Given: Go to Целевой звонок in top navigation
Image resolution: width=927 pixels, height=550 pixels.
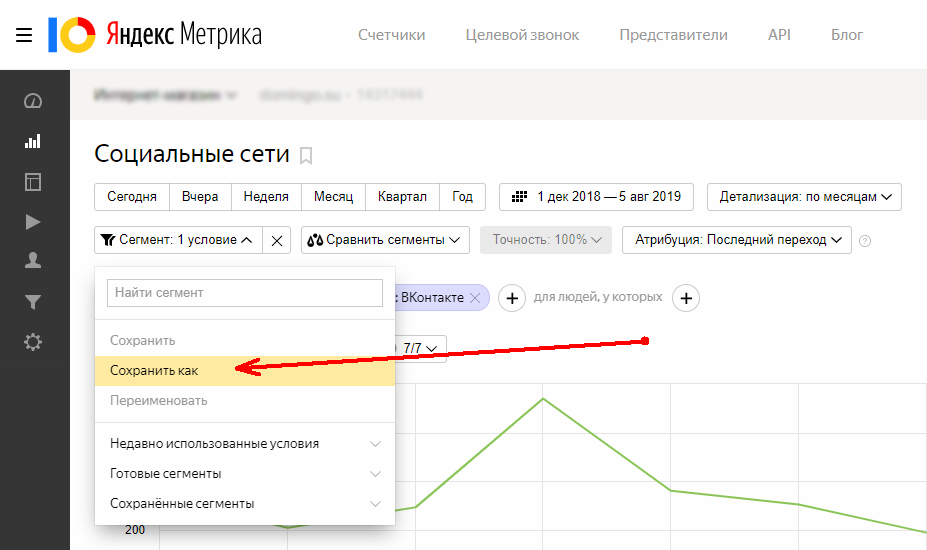Looking at the screenshot, I should [x=522, y=35].
